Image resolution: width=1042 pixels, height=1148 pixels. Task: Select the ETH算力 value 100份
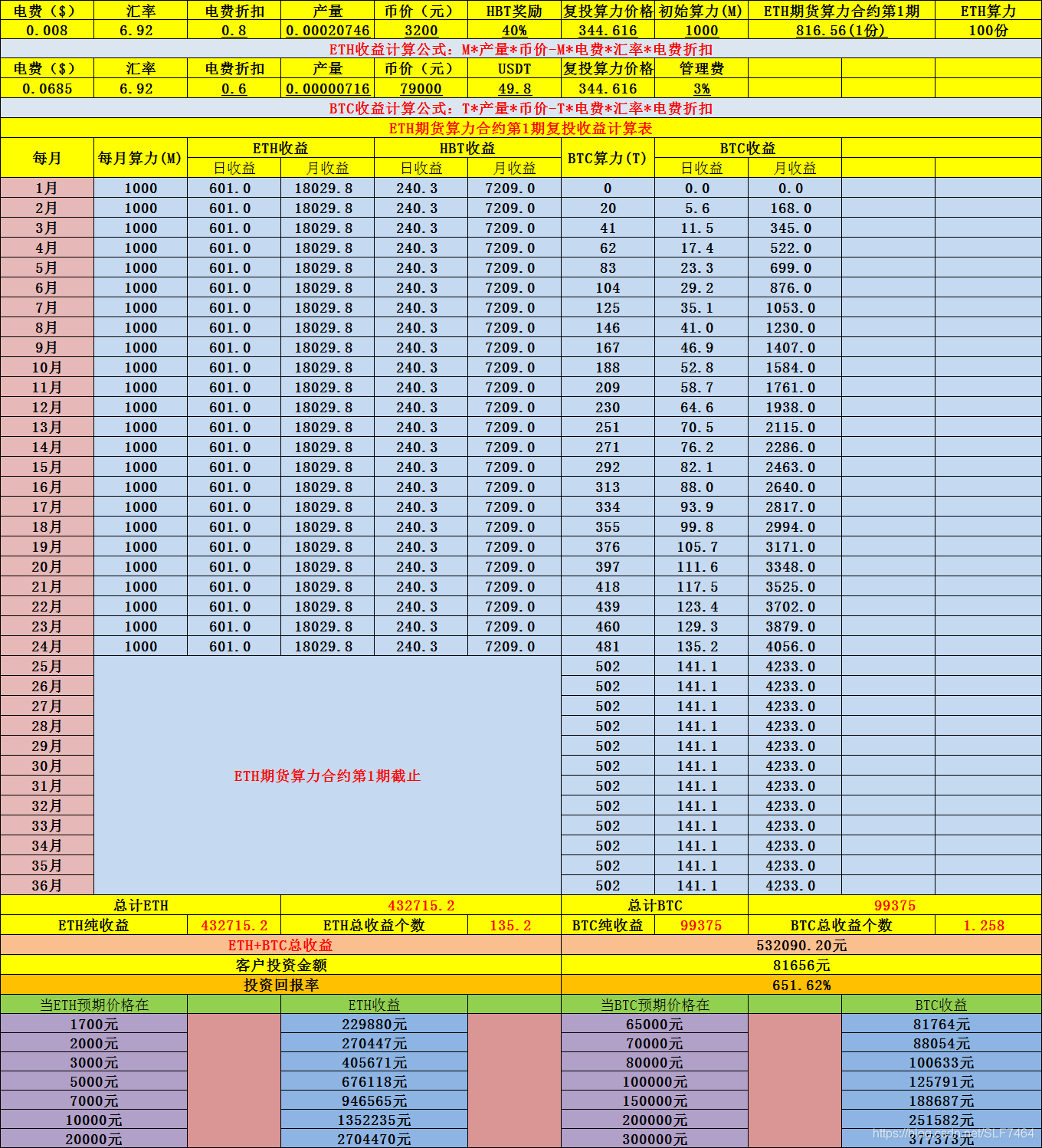click(988, 31)
